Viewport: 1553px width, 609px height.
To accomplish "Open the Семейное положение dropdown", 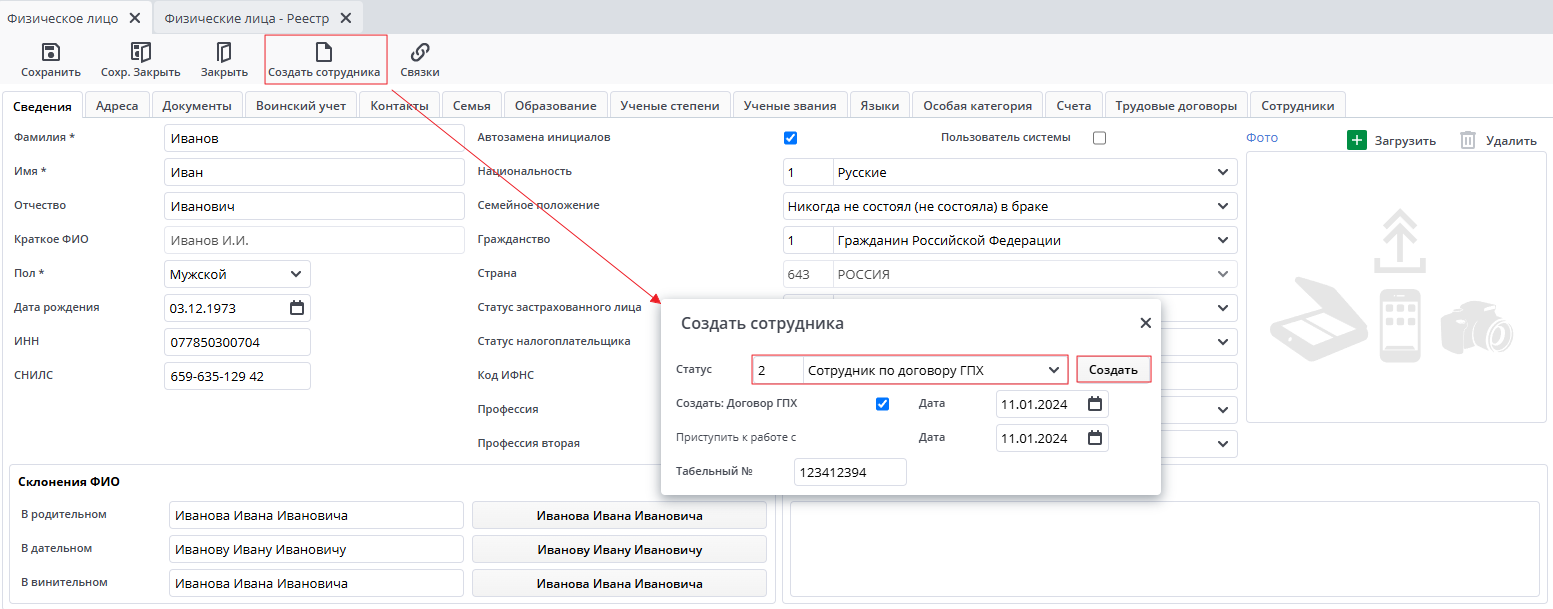I will 1222,206.
